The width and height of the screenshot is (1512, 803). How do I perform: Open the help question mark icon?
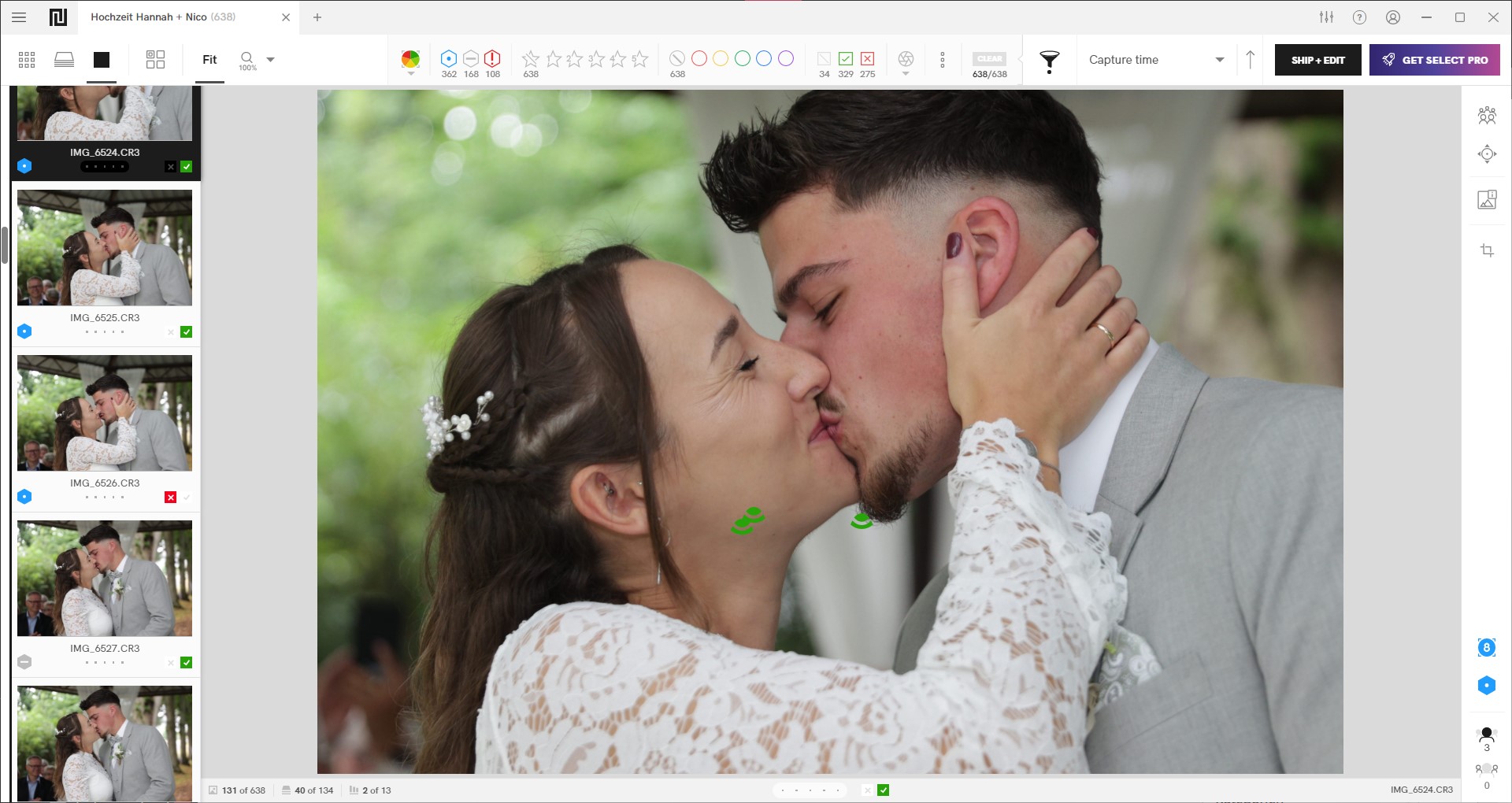[1360, 17]
